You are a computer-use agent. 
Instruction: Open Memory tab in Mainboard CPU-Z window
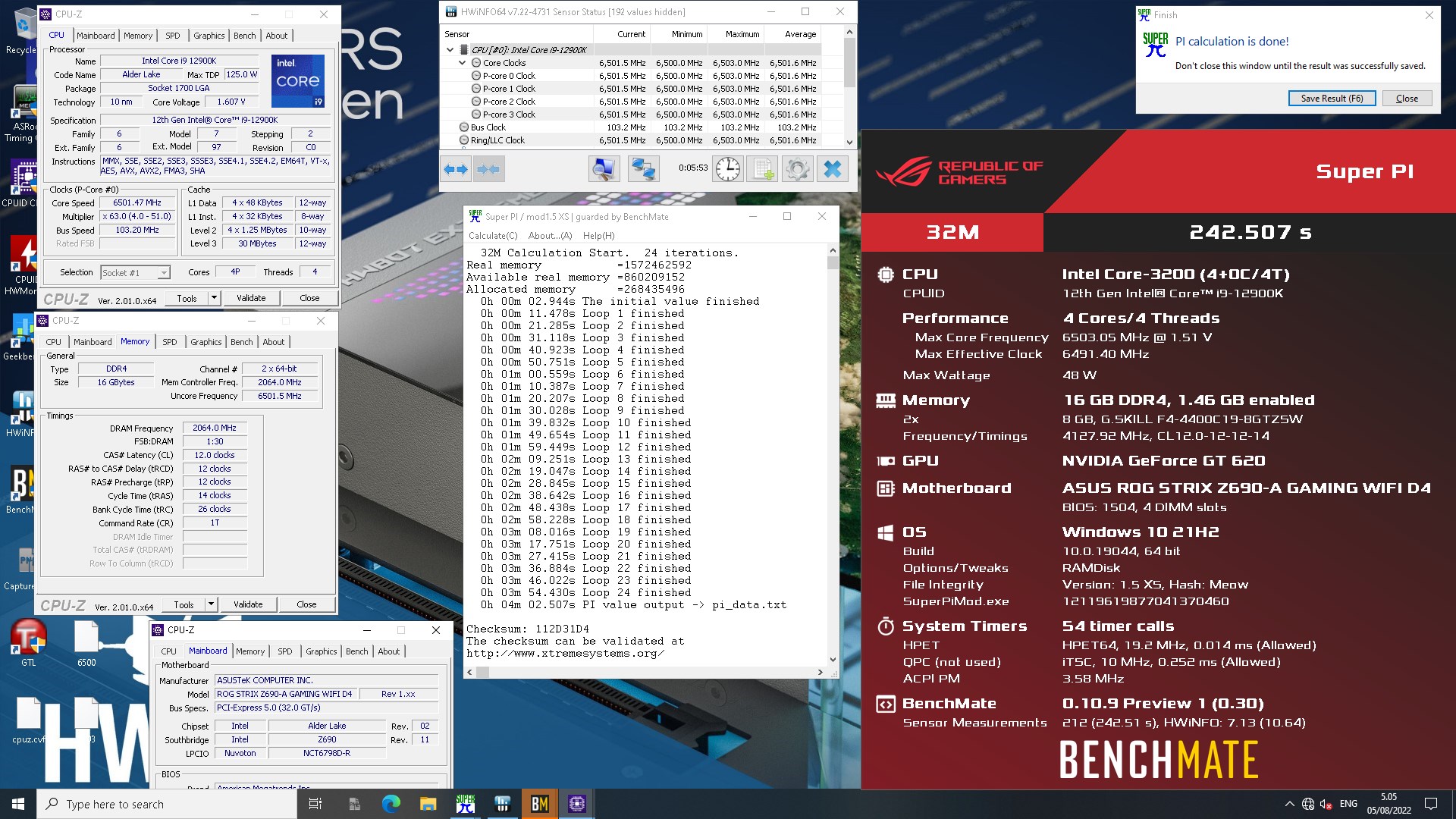point(250,651)
